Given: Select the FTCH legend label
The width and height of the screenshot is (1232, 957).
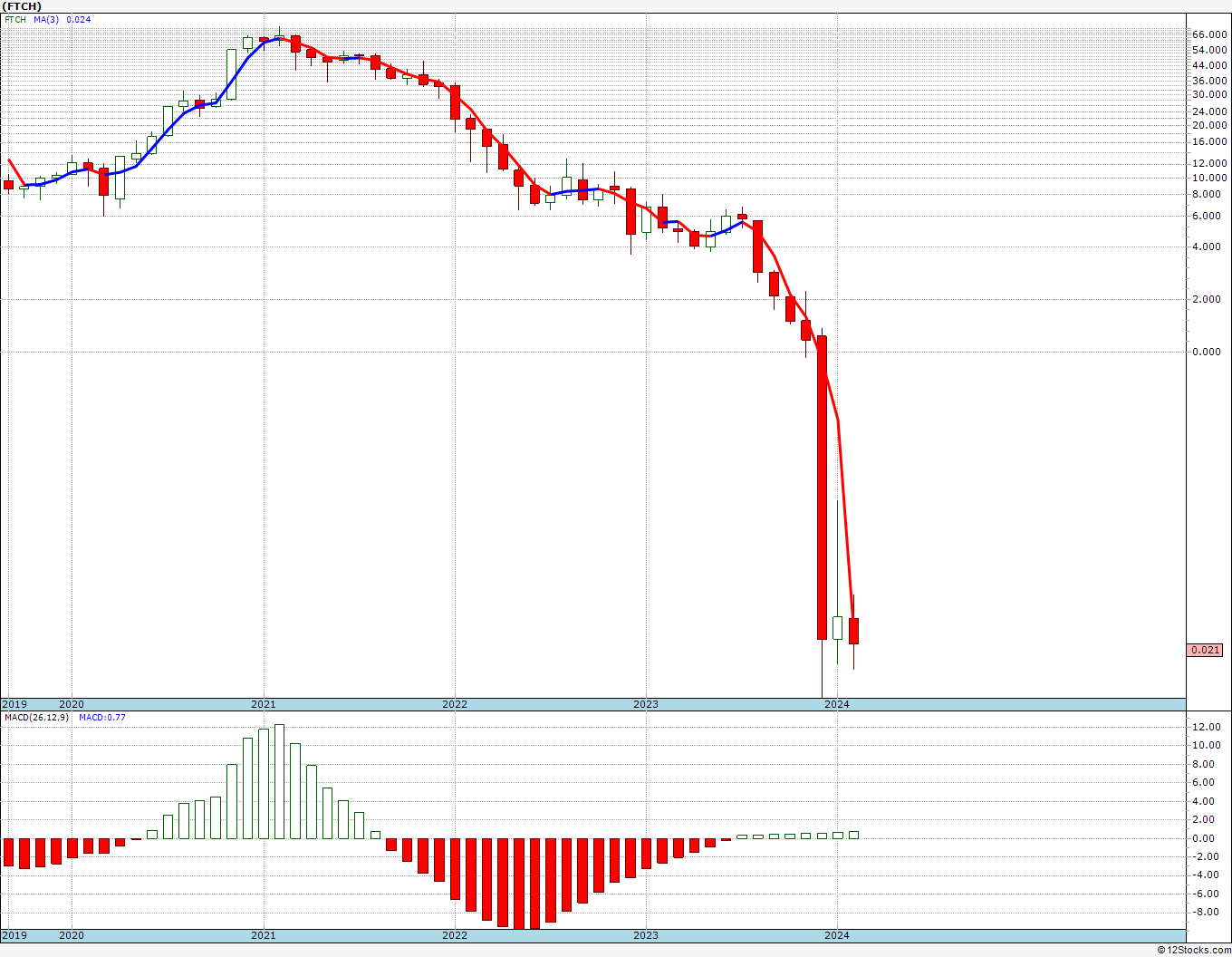Looking at the screenshot, I should [15, 19].
